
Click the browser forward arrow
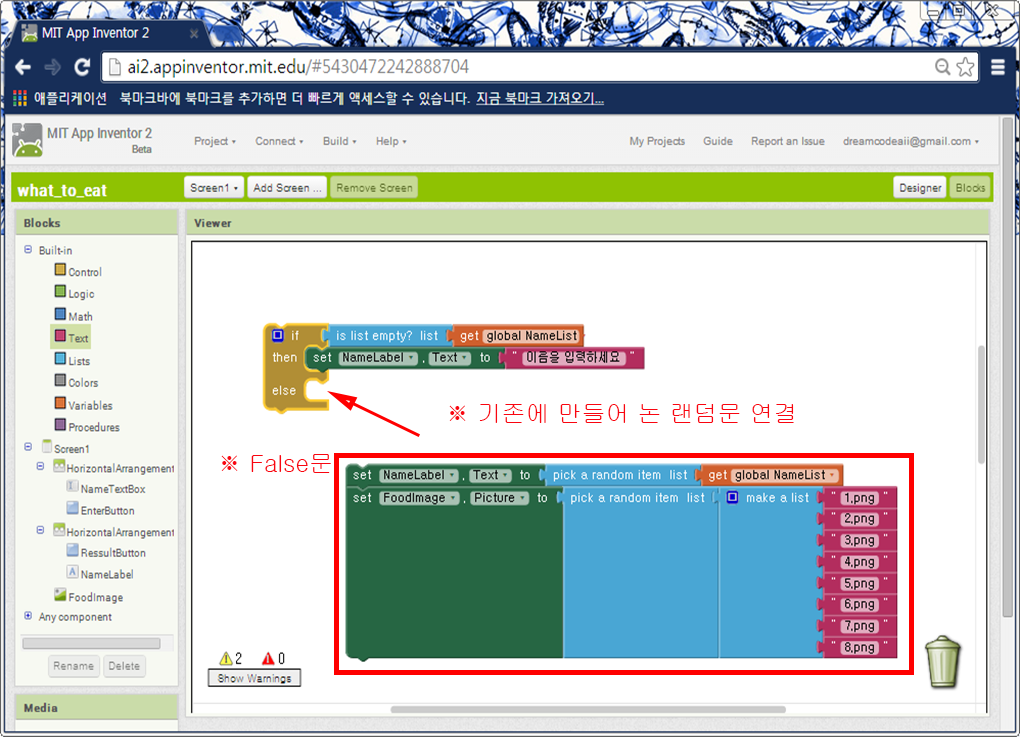point(53,67)
